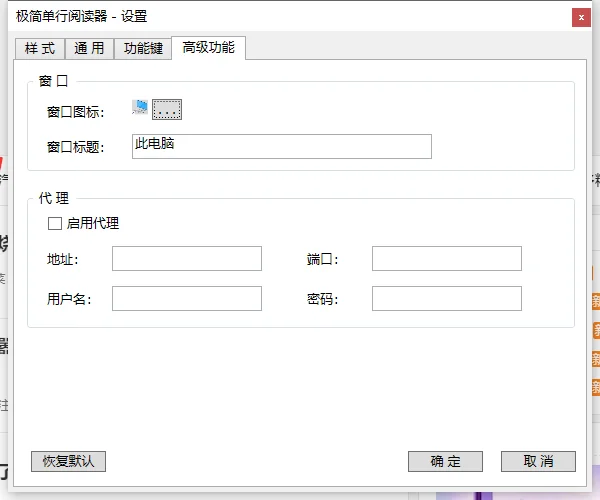
Task: Confirm settings with 确定 button
Action: coord(445,461)
